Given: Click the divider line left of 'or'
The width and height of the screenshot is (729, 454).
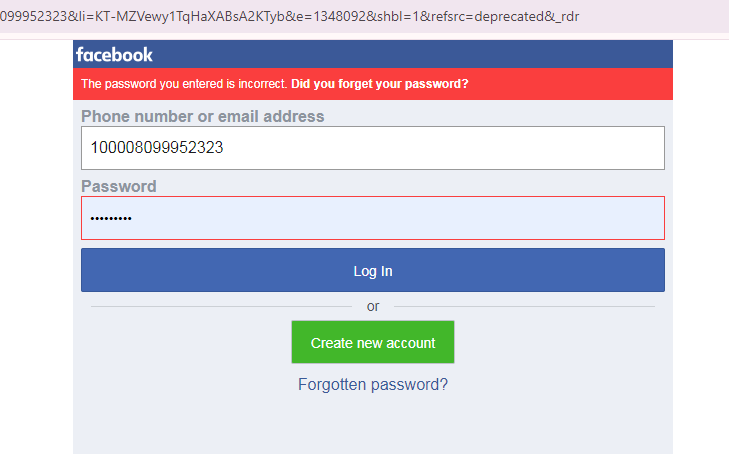Looking at the screenshot, I should (220, 306).
